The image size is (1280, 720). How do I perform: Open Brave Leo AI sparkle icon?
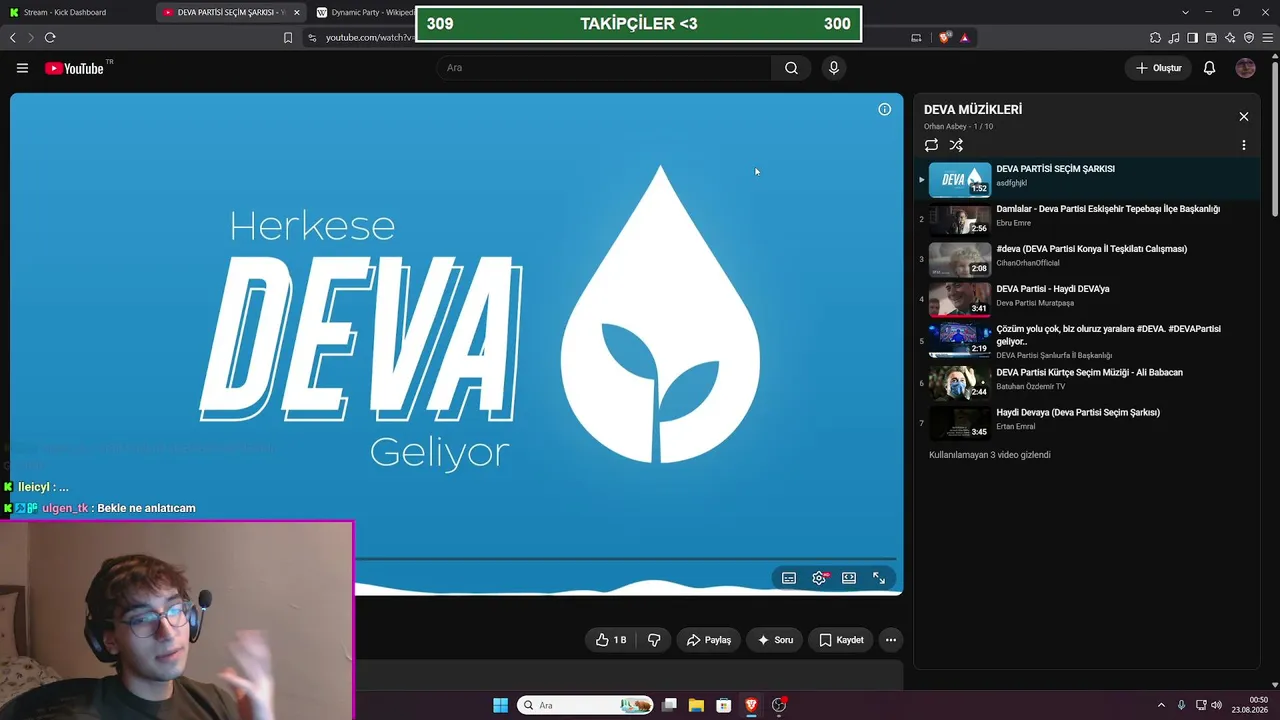1230,38
